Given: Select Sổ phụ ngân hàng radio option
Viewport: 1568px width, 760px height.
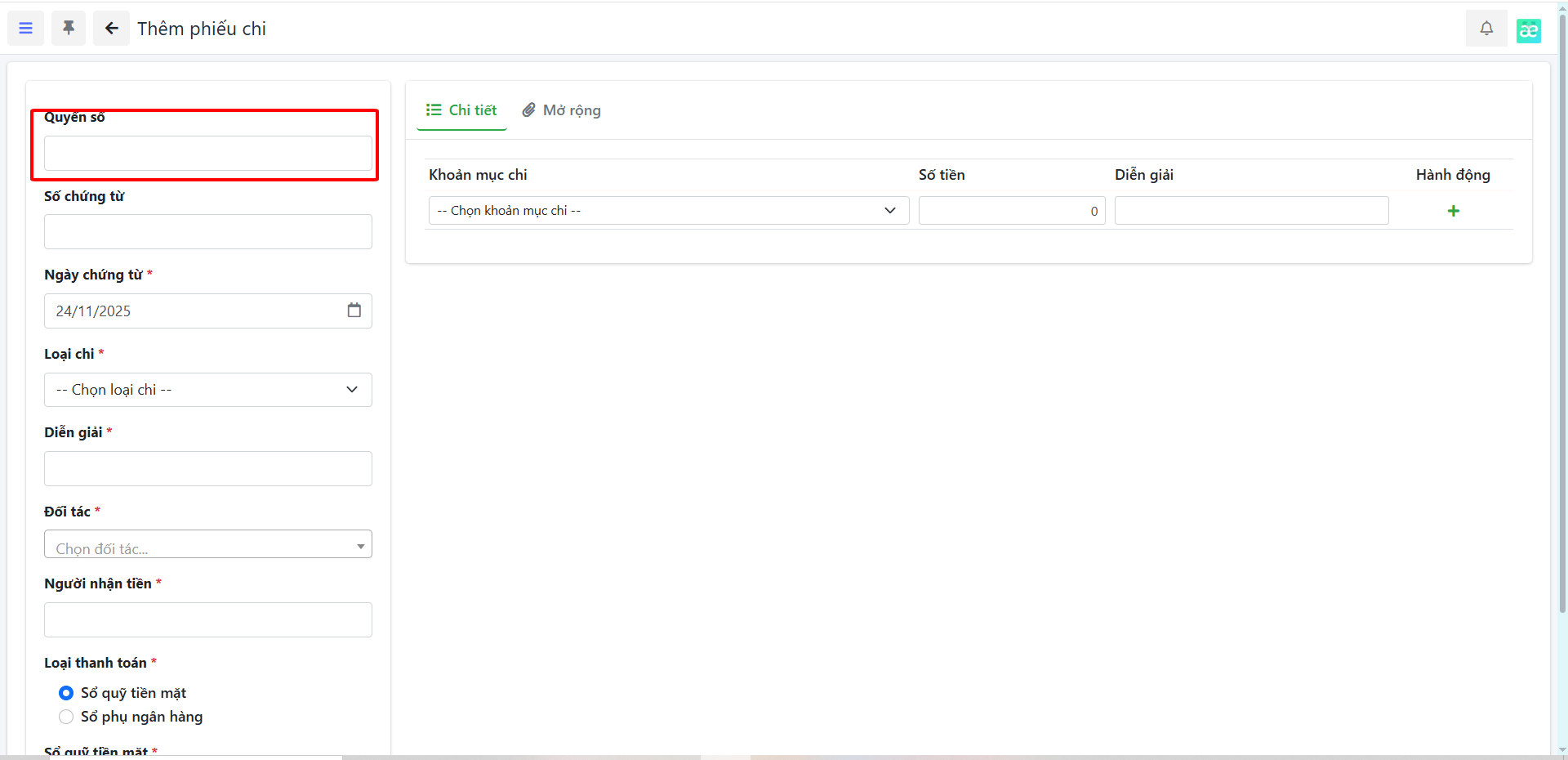Looking at the screenshot, I should click(x=66, y=717).
